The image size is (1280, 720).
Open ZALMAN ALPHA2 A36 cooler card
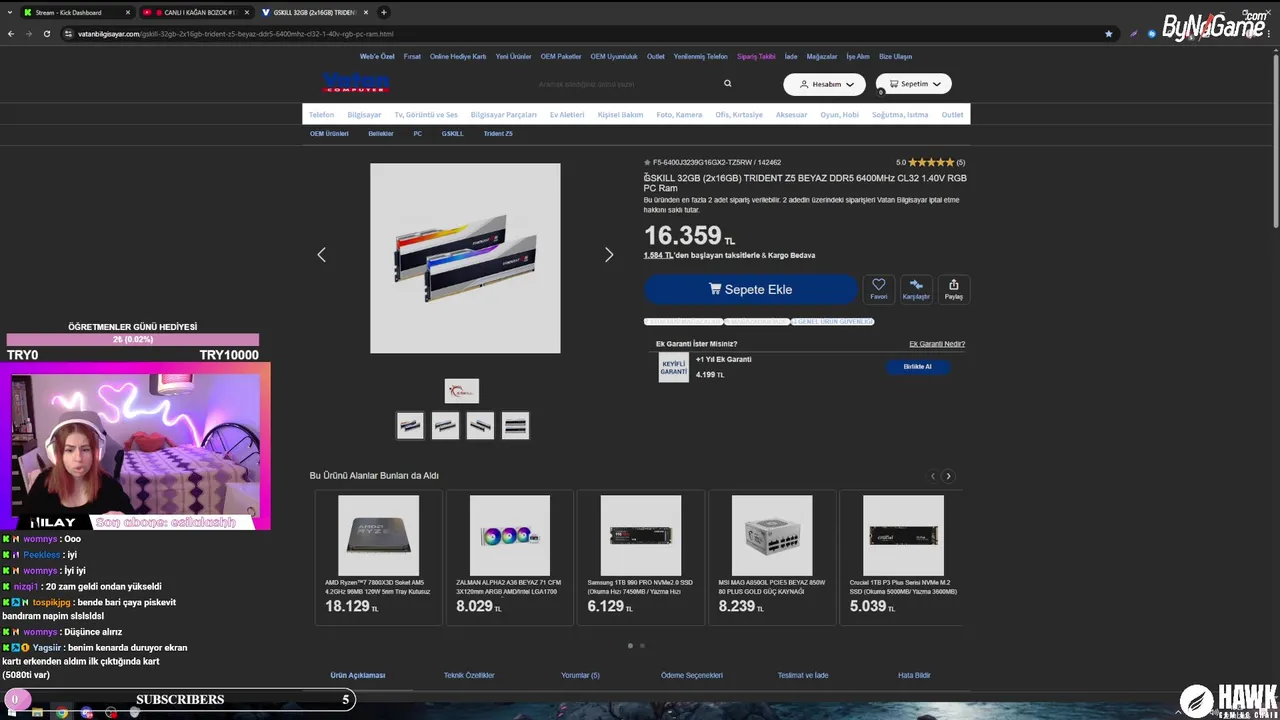pyautogui.click(x=510, y=557)
